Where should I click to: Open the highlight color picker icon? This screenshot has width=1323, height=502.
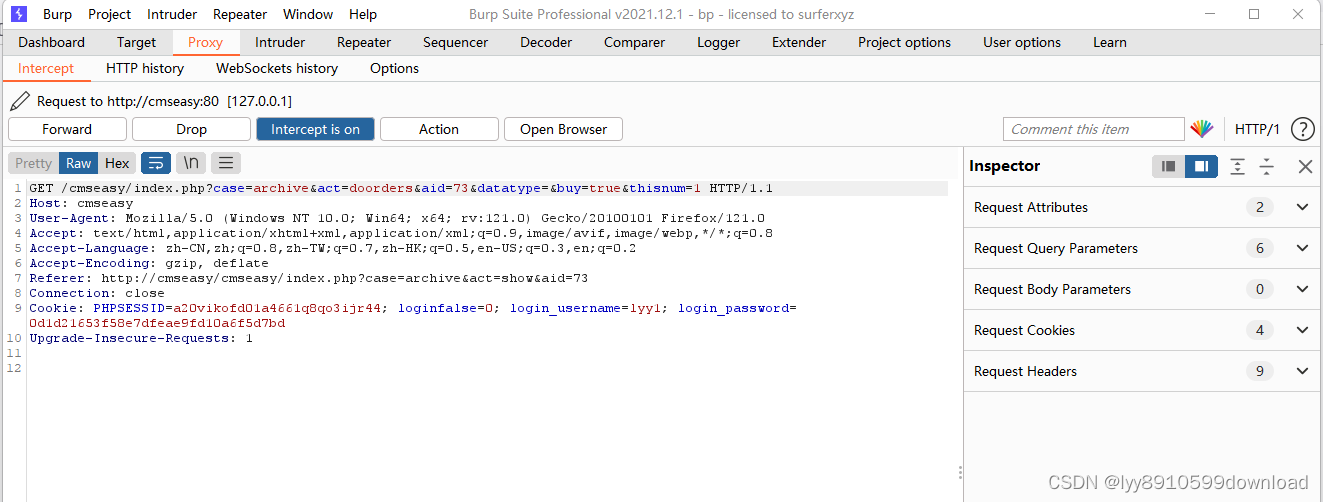pos(1201,129)
